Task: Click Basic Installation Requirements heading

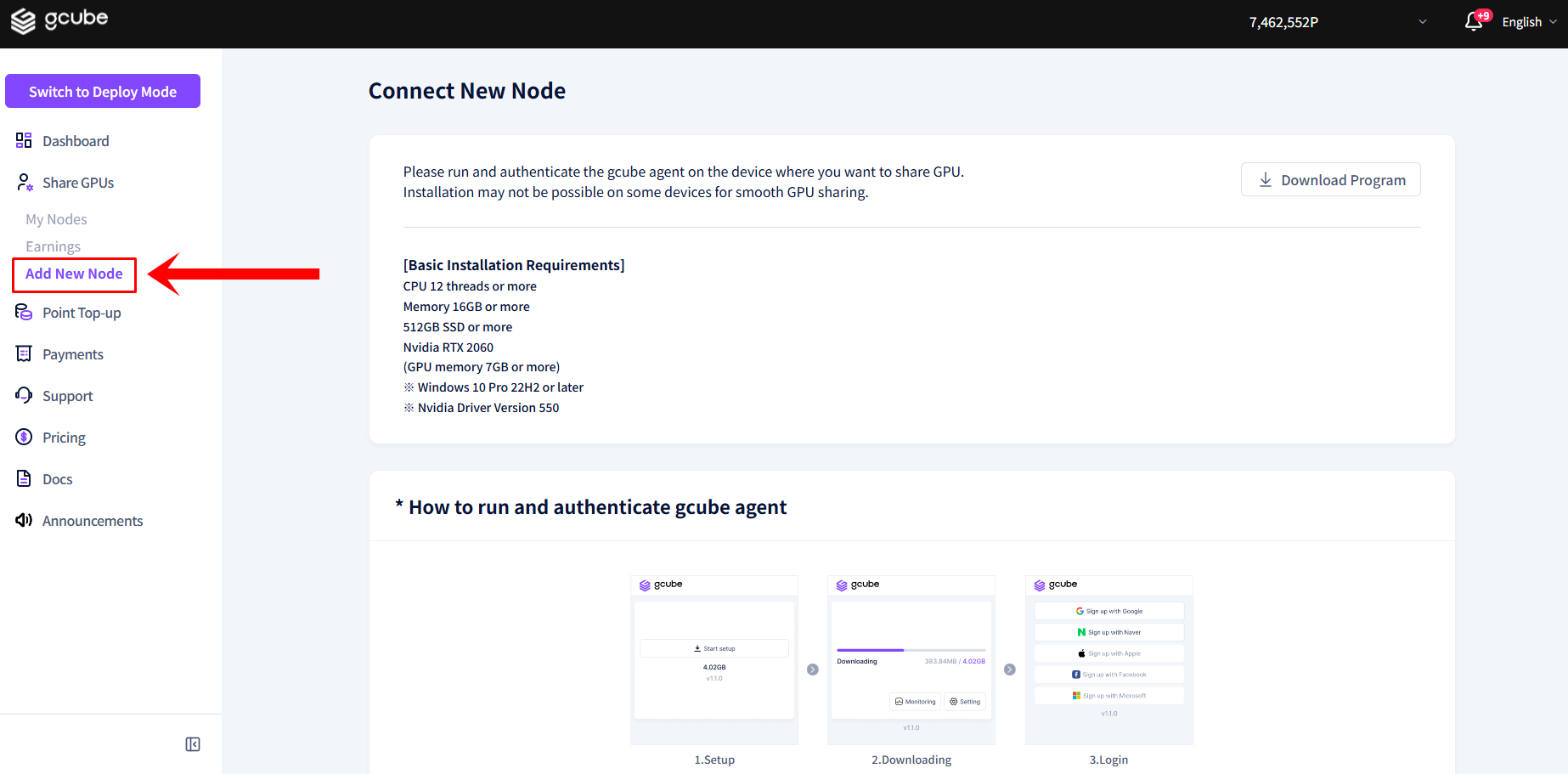Action: (x=514, y=265)
